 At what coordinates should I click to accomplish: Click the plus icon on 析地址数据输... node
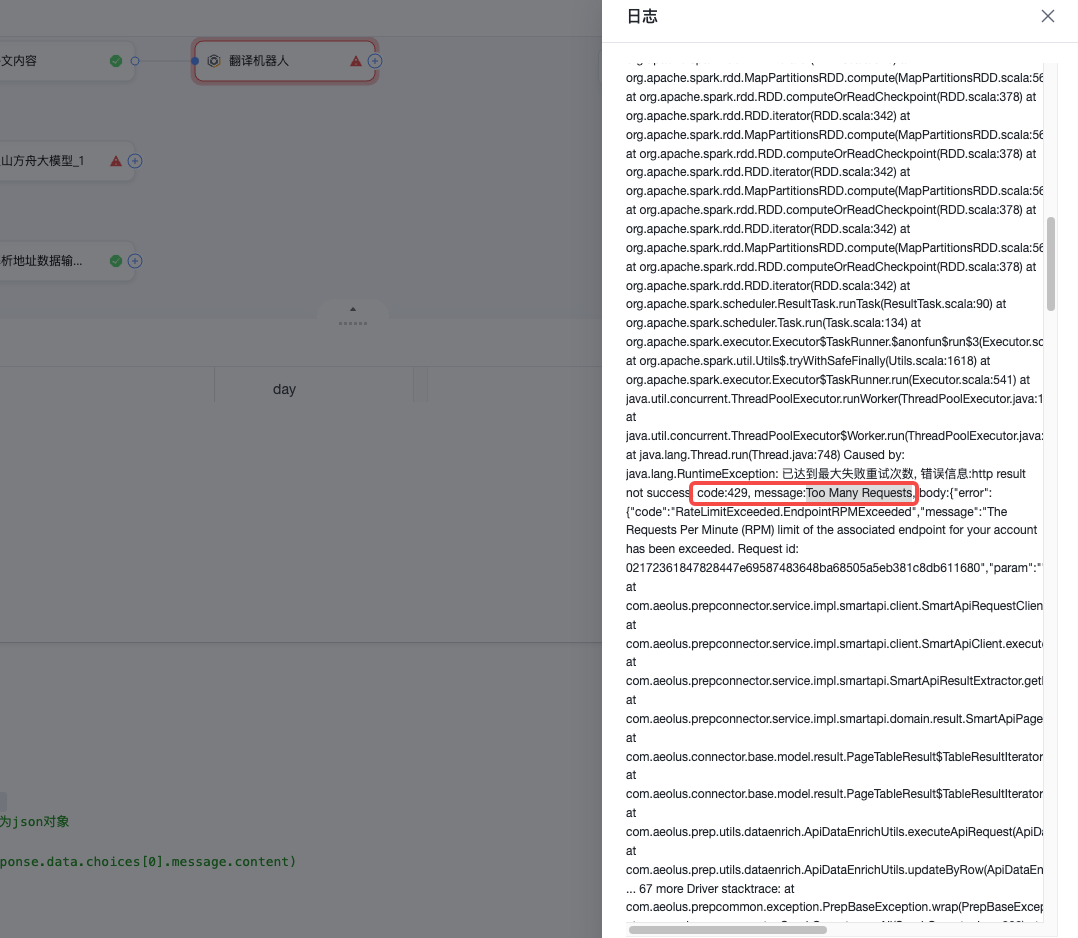pyautogui.click(x=135, y=261)
